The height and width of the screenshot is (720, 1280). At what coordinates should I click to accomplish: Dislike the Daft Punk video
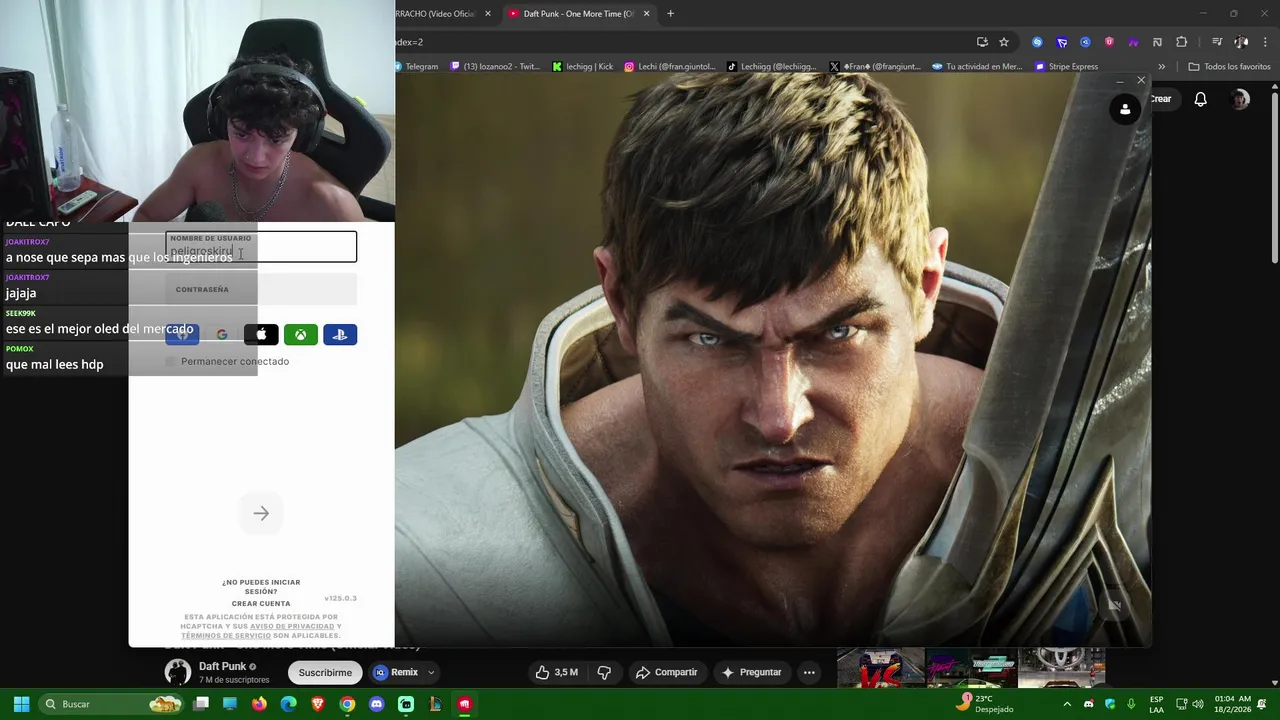[604, 673]
